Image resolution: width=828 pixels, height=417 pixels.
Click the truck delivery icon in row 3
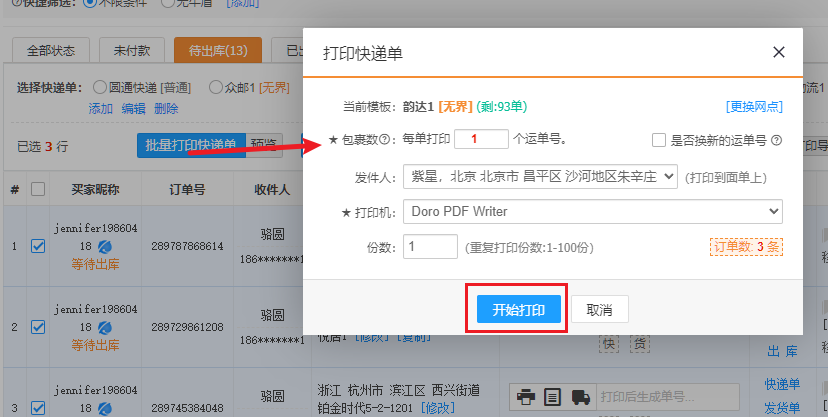[580, 398]
